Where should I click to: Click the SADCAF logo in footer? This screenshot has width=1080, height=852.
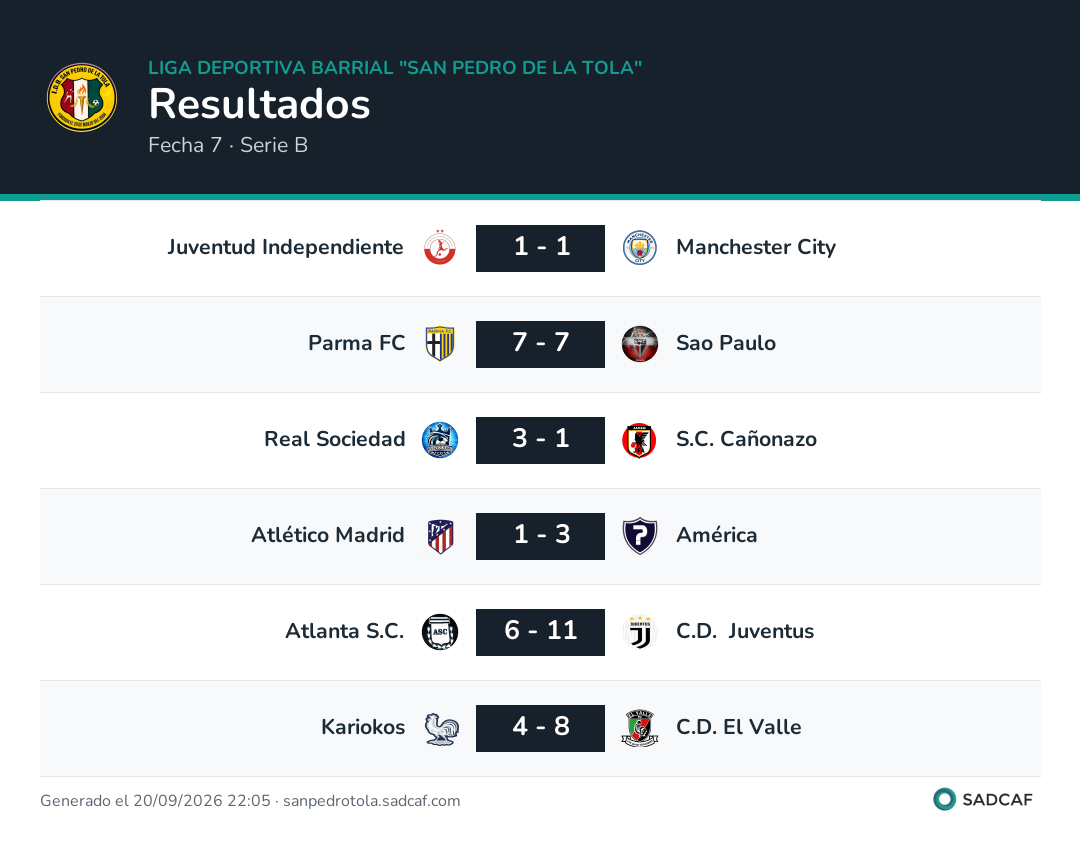[x=983, y=799]
